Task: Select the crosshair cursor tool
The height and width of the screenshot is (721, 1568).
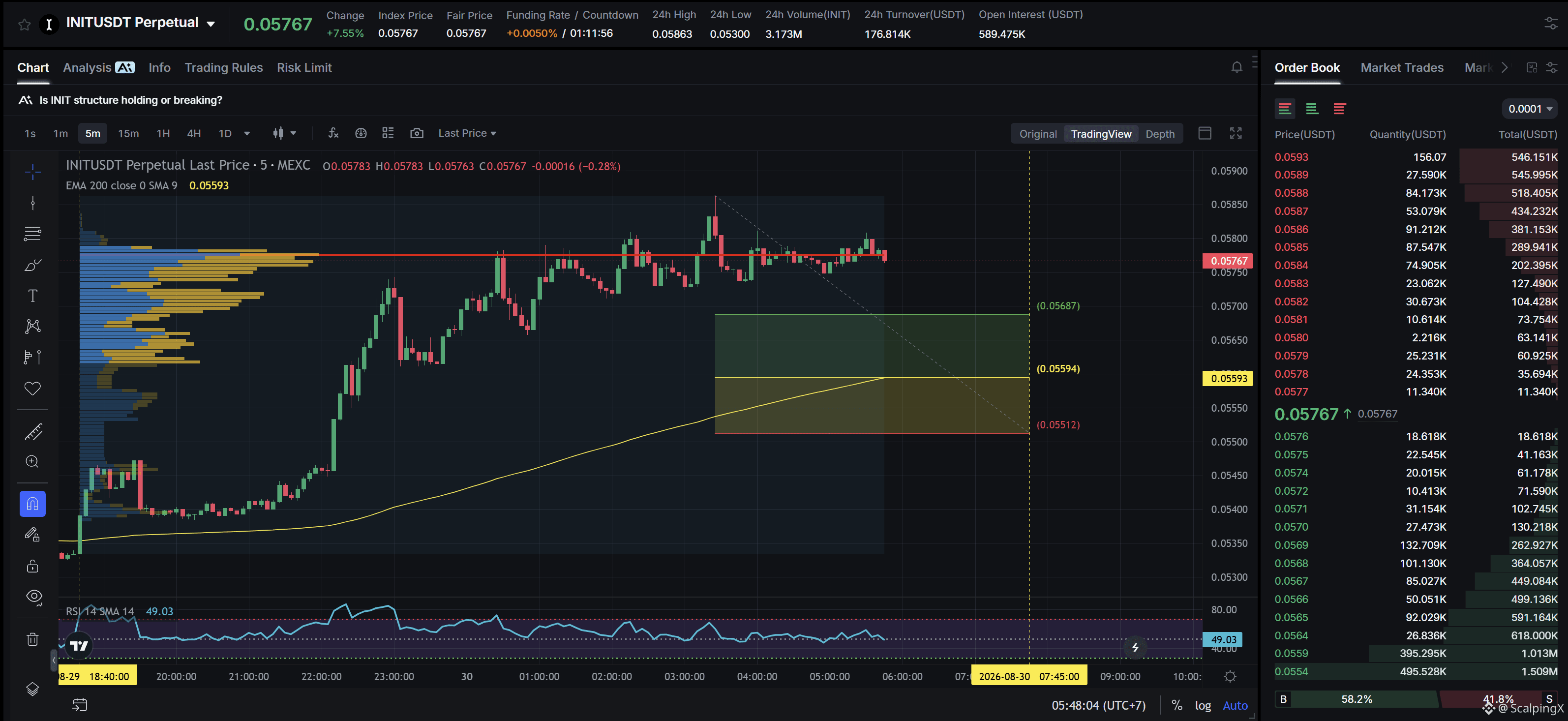Action: tap(33, 172)
